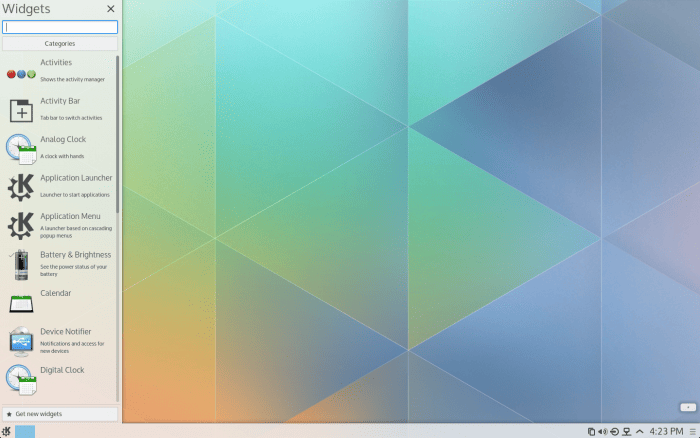Image resolution: width=700 pixels, height=438 pixels.
Task: Expand hidden system tray icons arrow
Action: pyautogui.click(x=640, y=431)
